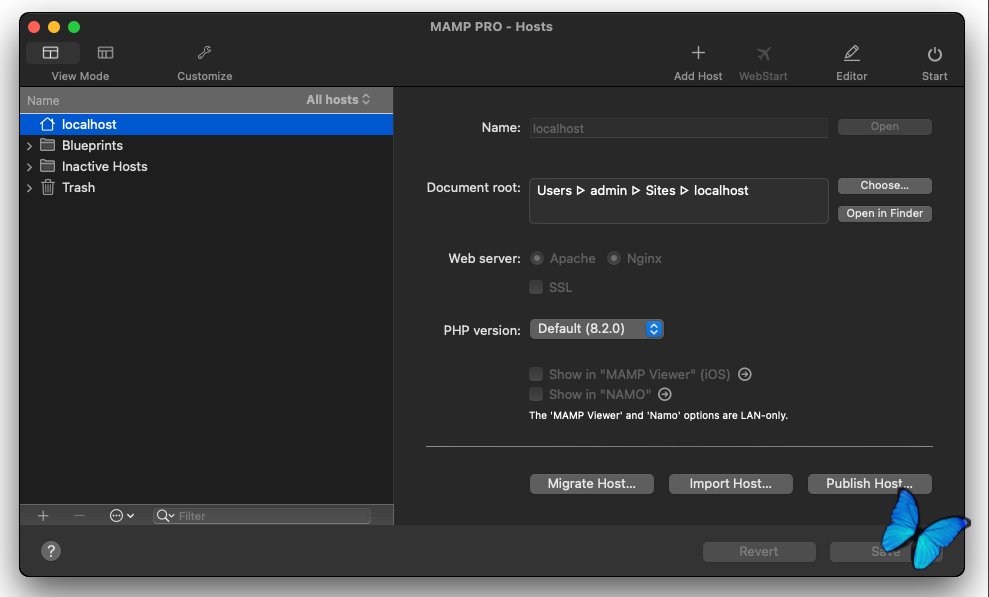
Task: Enable the SSL checkbox
Action: [x=536, y=287]
